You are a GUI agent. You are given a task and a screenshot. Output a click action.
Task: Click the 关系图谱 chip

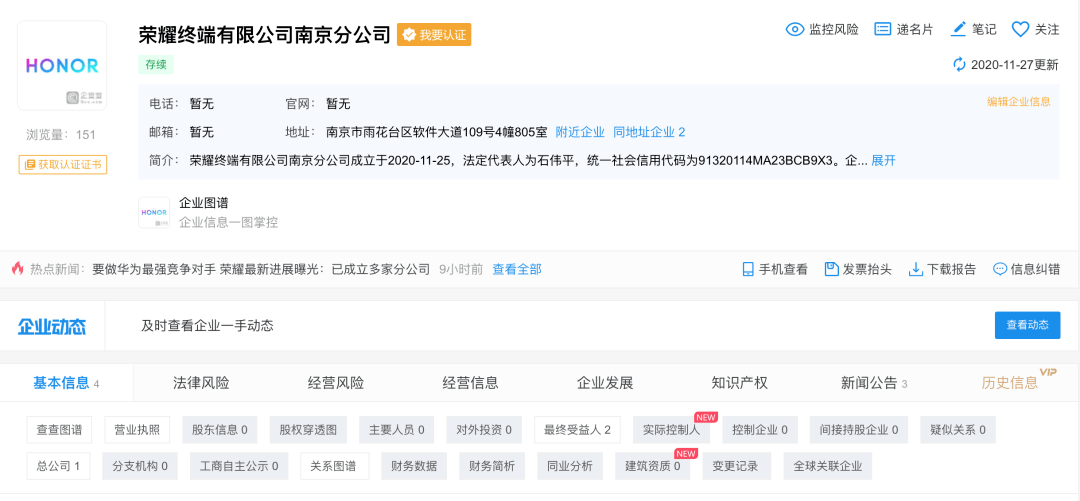pos(335,466)
